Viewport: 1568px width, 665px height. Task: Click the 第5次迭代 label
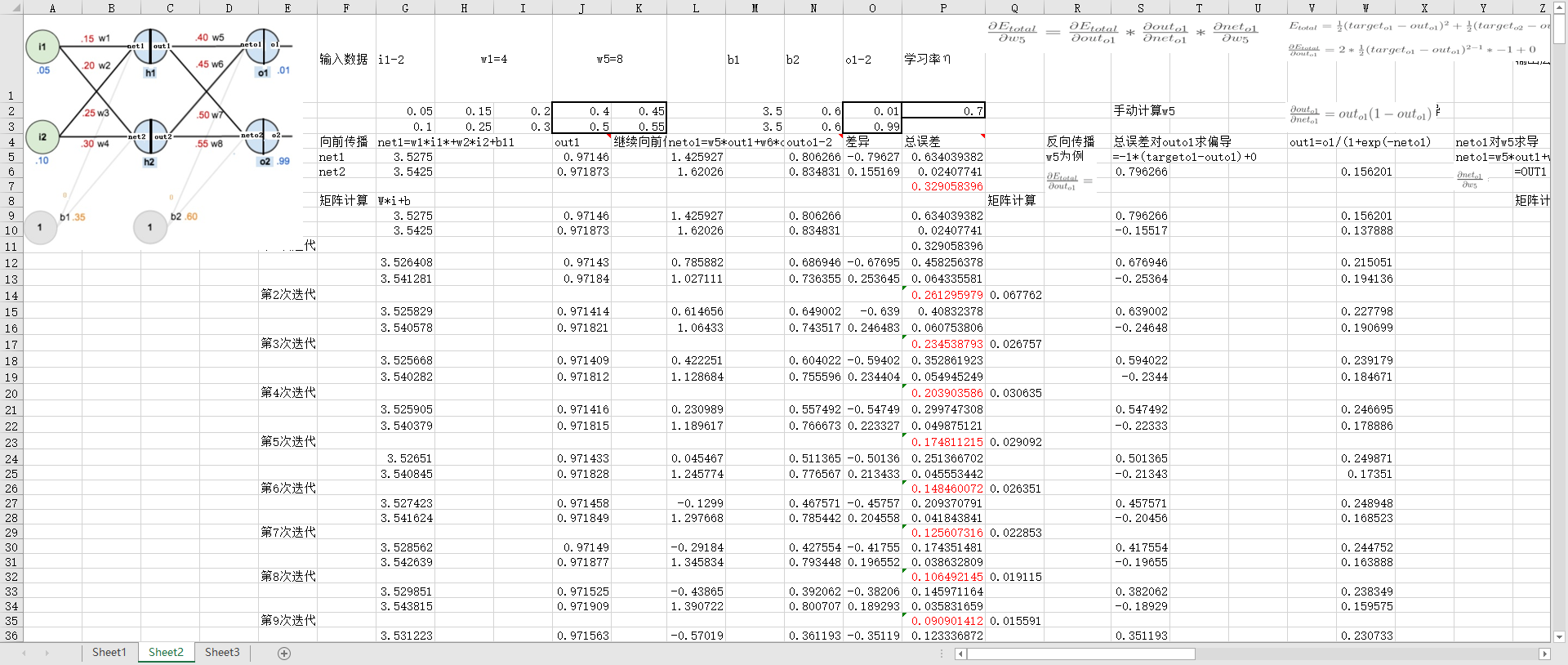click(287, 441)
